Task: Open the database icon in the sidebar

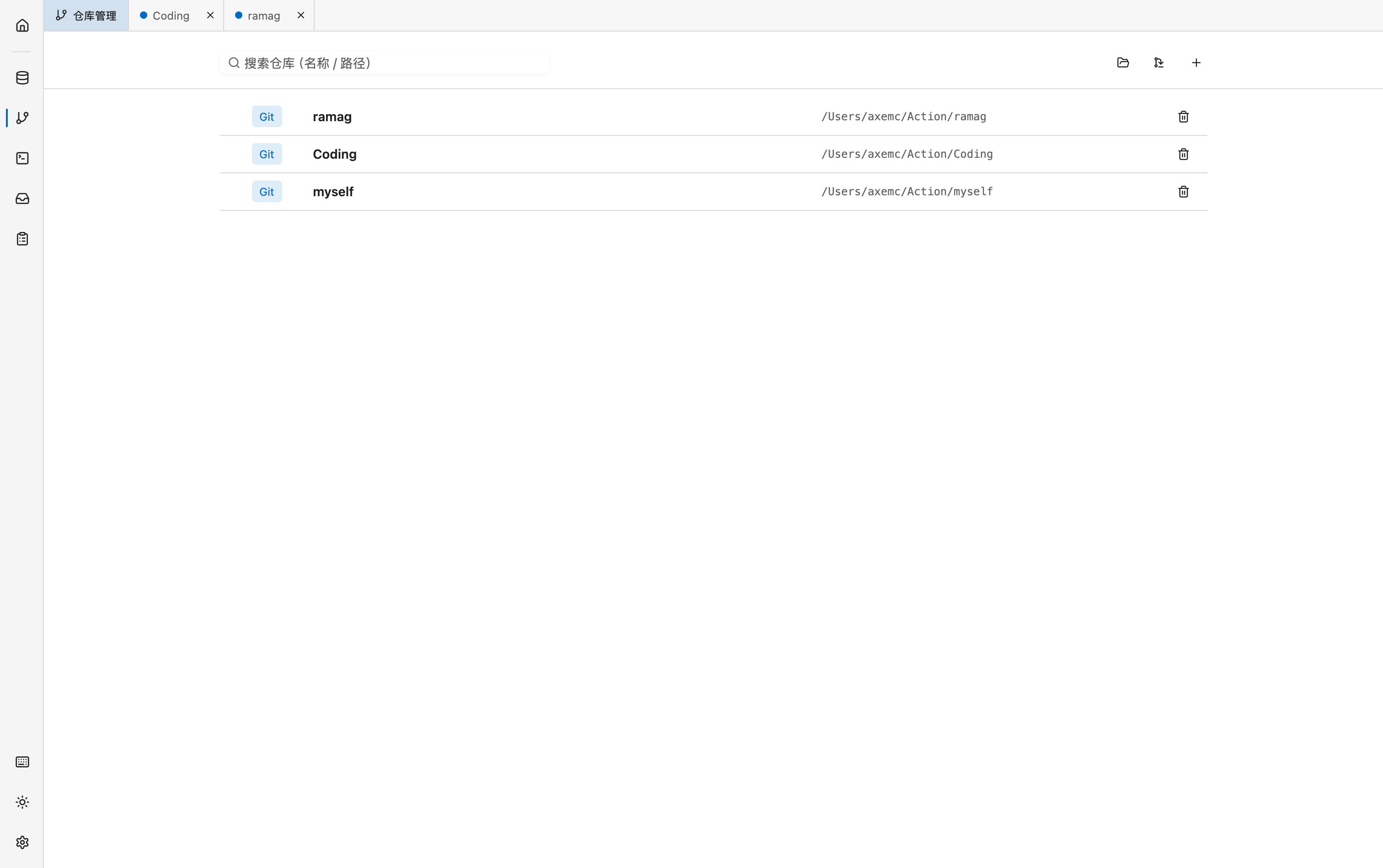Action: 22,77
